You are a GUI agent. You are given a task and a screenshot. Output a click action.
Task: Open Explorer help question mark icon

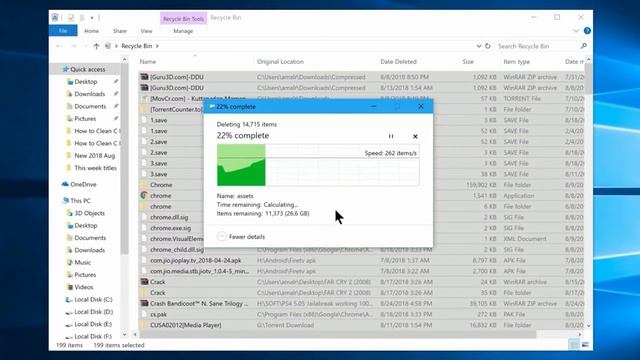[587, 31]
